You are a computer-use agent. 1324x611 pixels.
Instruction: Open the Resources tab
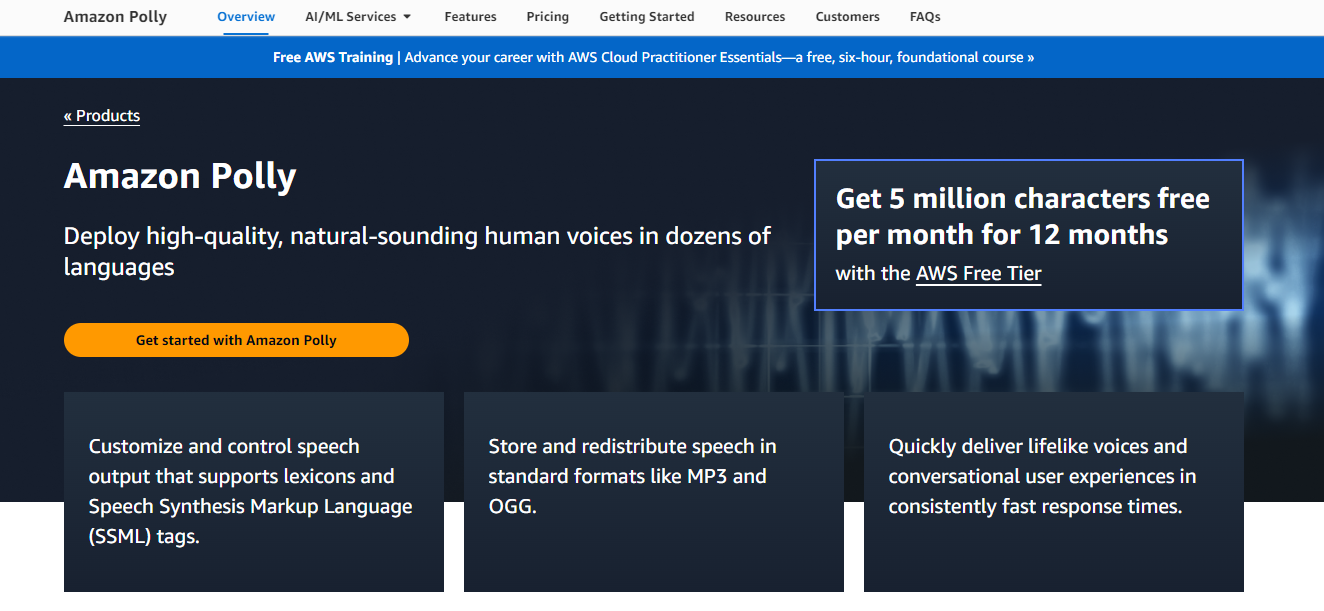755,17
